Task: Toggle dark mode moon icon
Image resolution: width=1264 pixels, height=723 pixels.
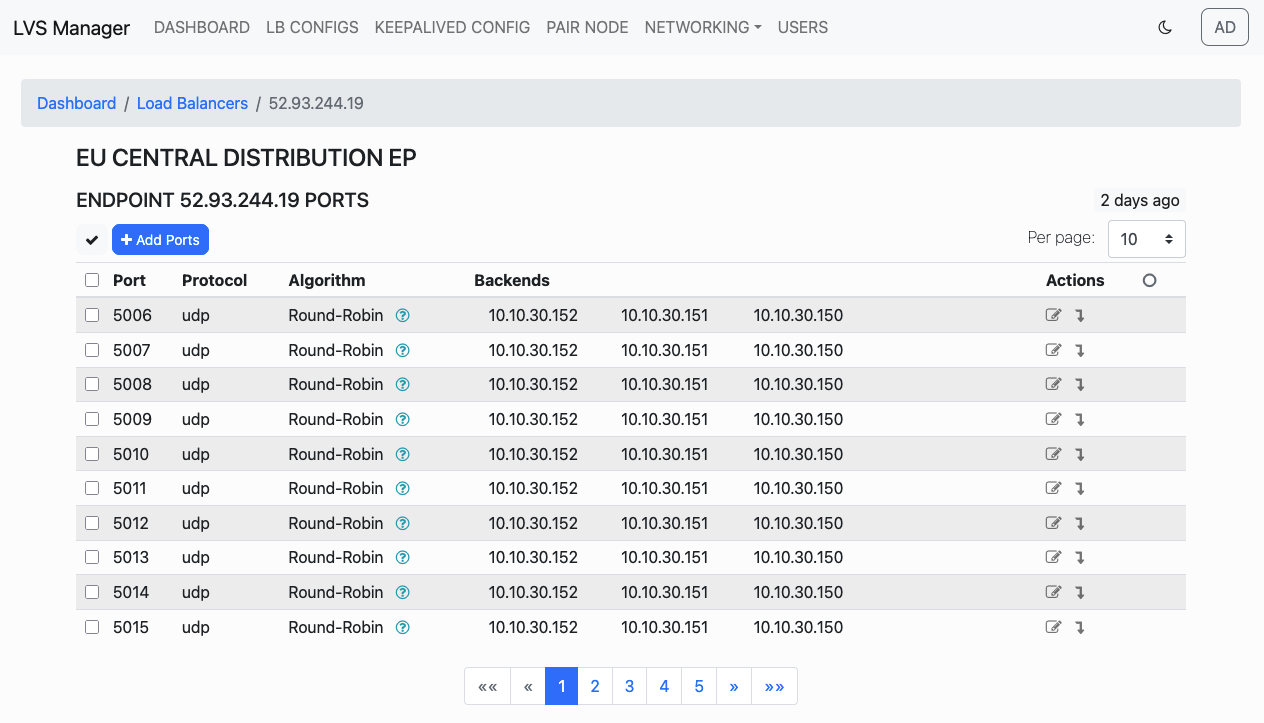Action: point(1165,28)
